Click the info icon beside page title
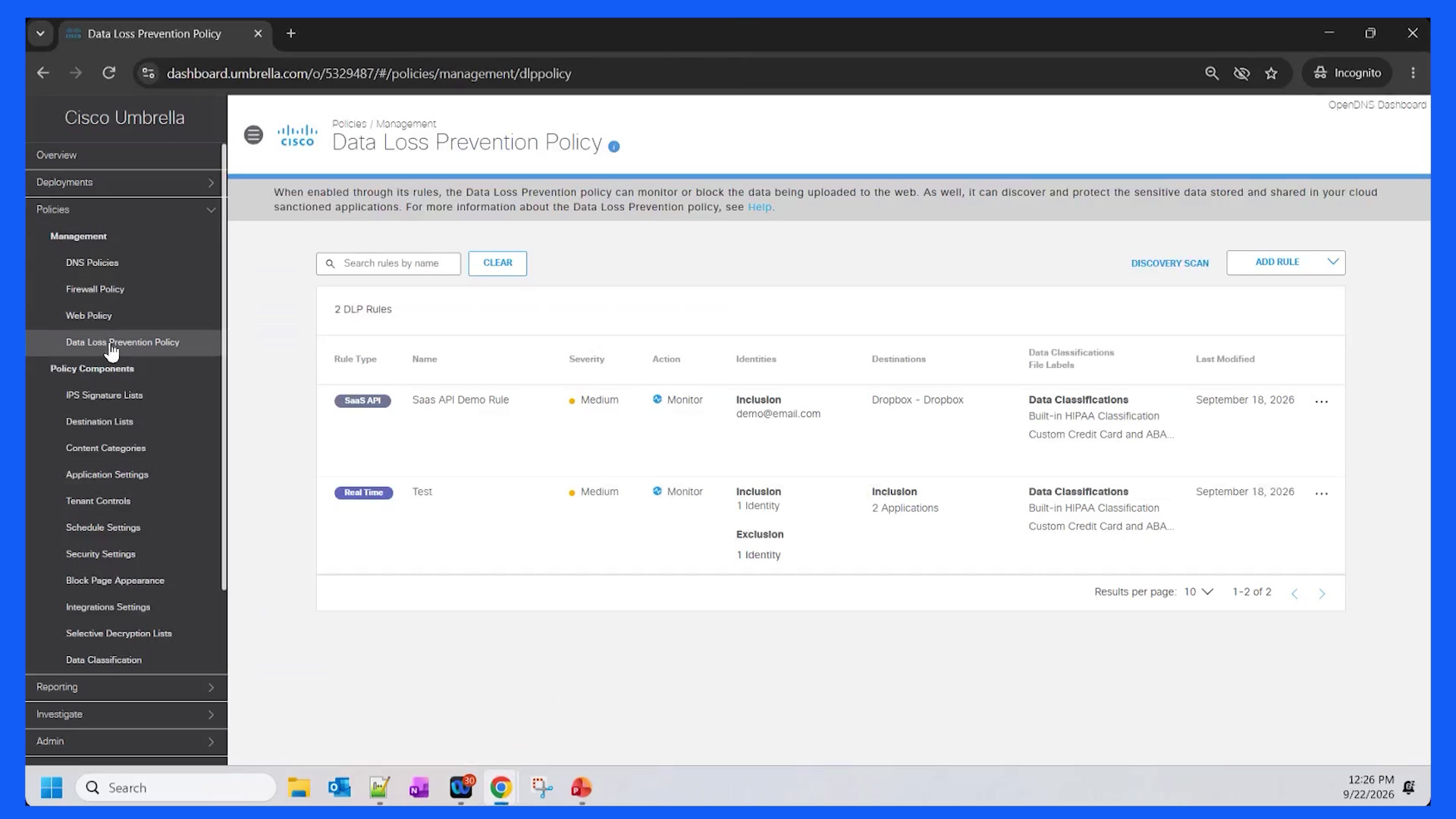This screenshot has height=819, width=1456. pyautogui.click(x=614, y=147)
